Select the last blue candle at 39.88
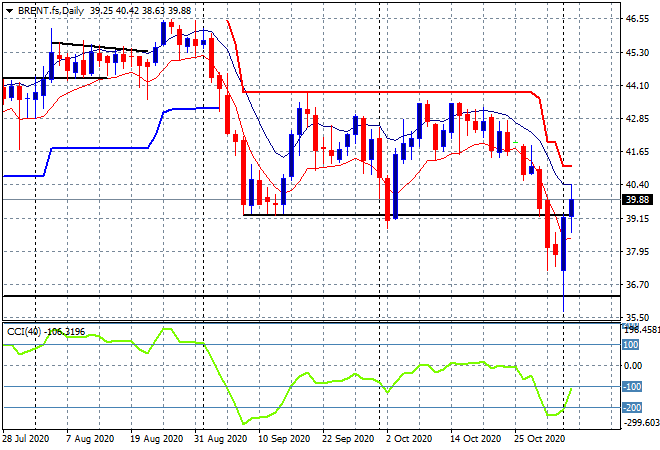660x450 pixels. [x=571, y=208]
